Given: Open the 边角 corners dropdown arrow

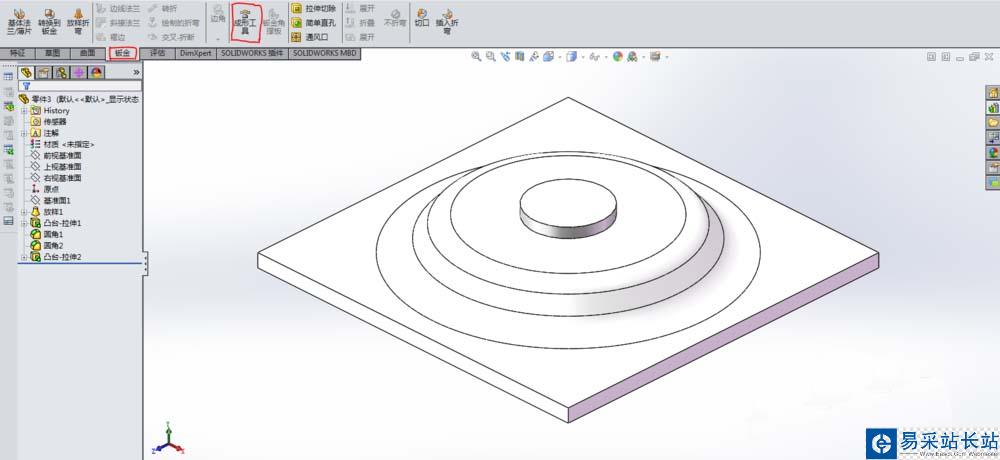Looking at the screenshot, I should [x=218, y=38].
